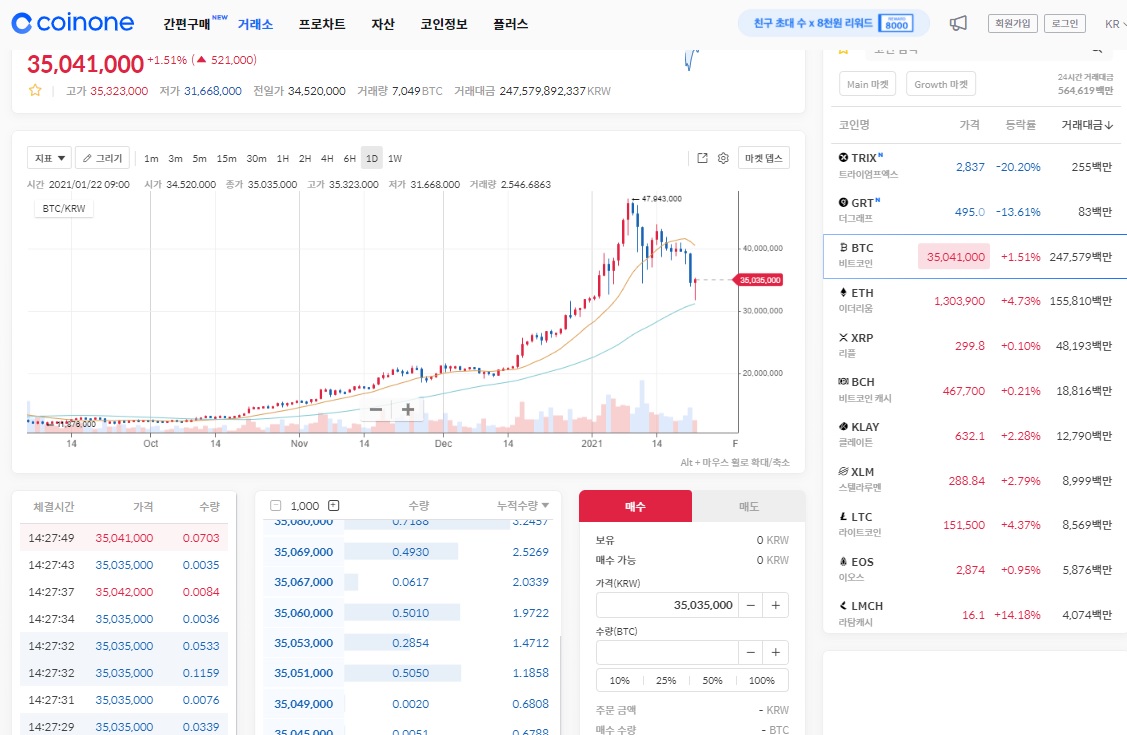Increase the BTC quantity value

(776, 652)
